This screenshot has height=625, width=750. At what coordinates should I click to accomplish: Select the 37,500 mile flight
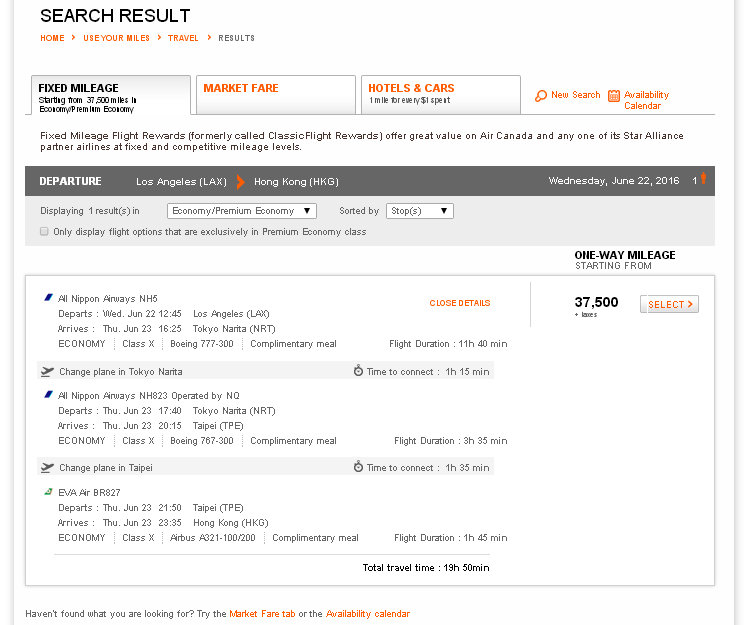[x=669, y=304]
